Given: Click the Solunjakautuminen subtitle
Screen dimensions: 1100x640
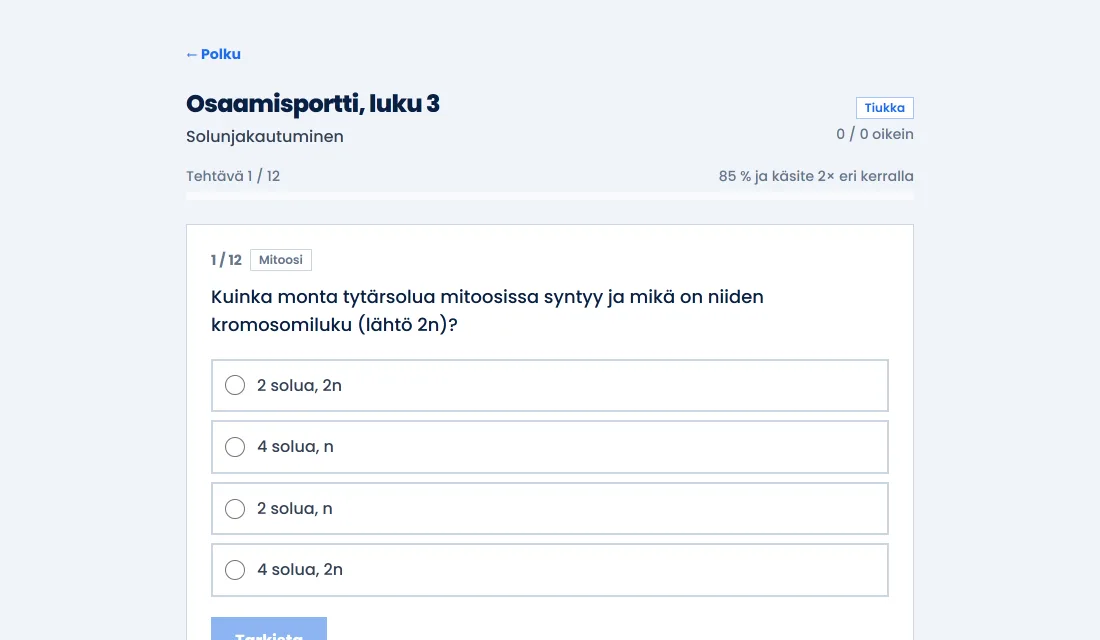Looking at the screenshot, I should pos(264,137).
